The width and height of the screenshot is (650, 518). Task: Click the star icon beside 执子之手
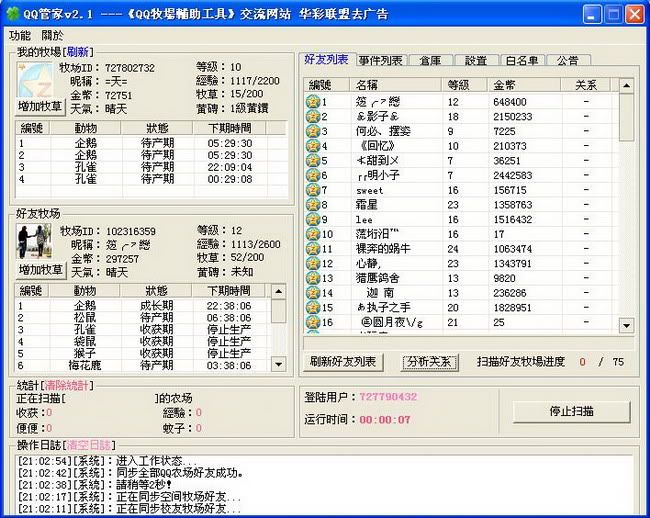tap(313, 307)
